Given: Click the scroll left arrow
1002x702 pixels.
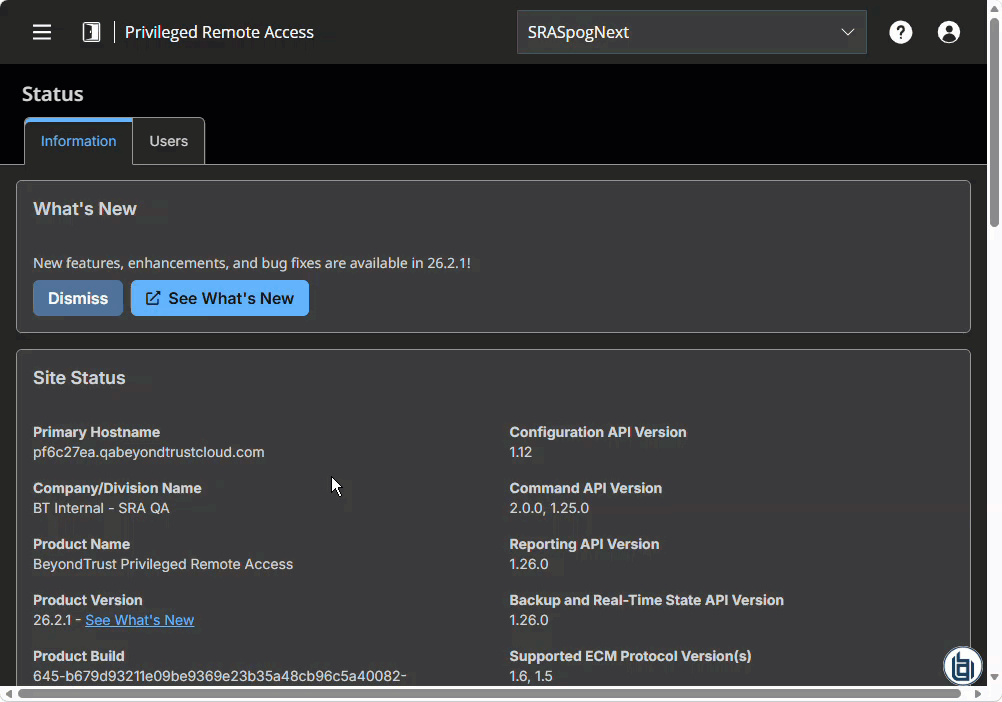Looking at the screenshot, I should pyautogui.click(x=8, y=694).
